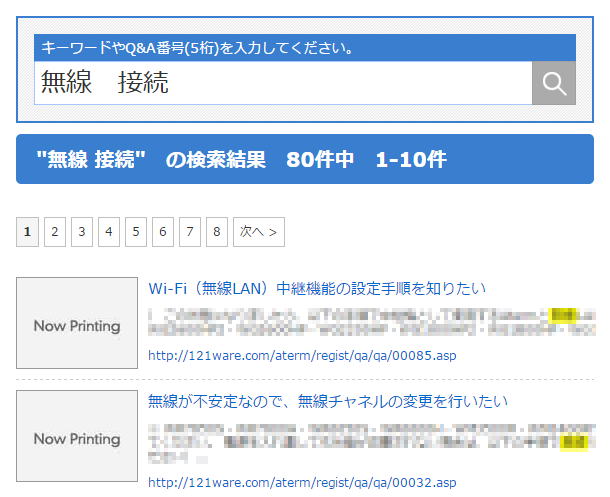Image resolution: width=610 pixels, height=497 pixels.
Task: Click the keyword search field containing 無線 接続
Action: pos(283,83)
